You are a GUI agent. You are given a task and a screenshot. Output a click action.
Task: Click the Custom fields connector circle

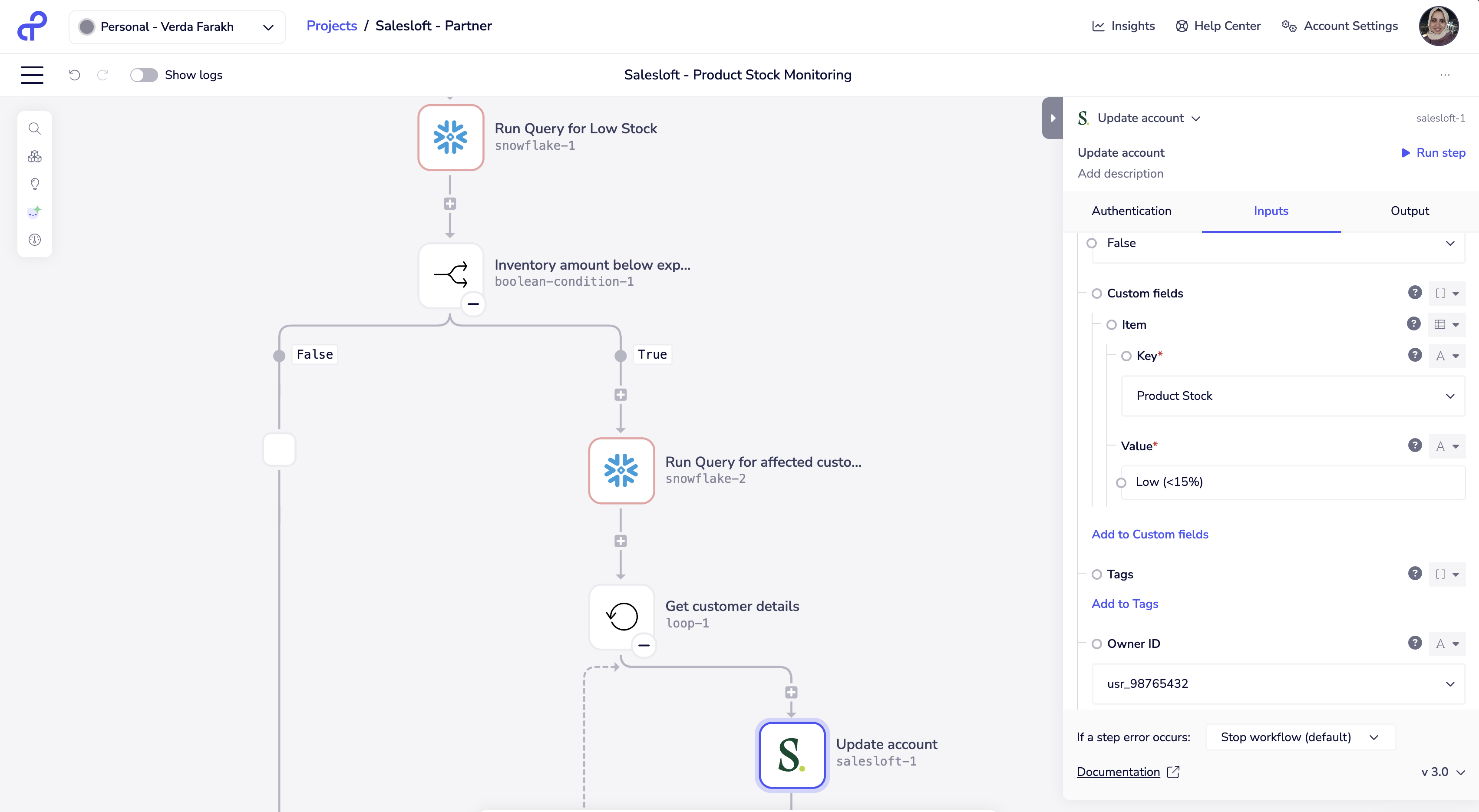1096,294
